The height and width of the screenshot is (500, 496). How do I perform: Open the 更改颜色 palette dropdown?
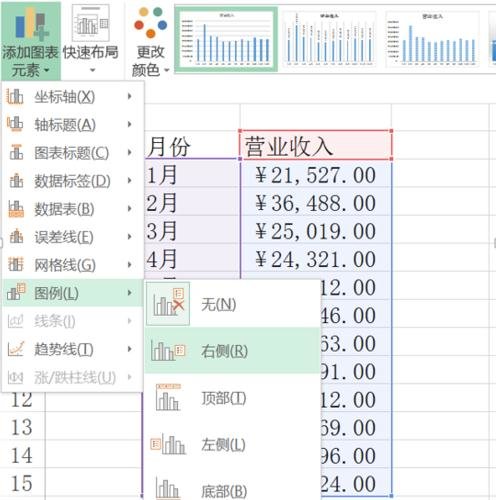point(150,41)
